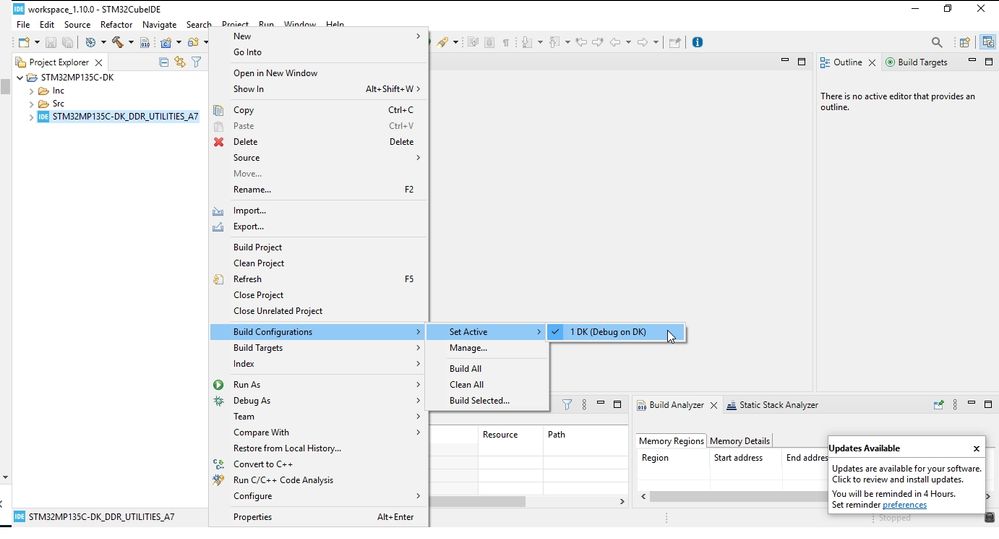
Task: Expand STM32MP135C-DK_DDR_UTILITIES_A7 project node
Action: 31,117
